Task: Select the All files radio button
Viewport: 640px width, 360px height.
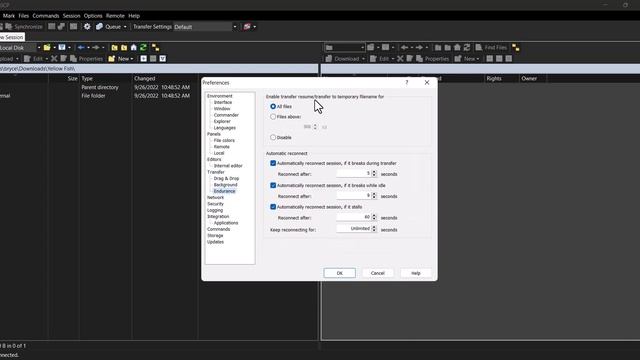Action: click(273, 107)
